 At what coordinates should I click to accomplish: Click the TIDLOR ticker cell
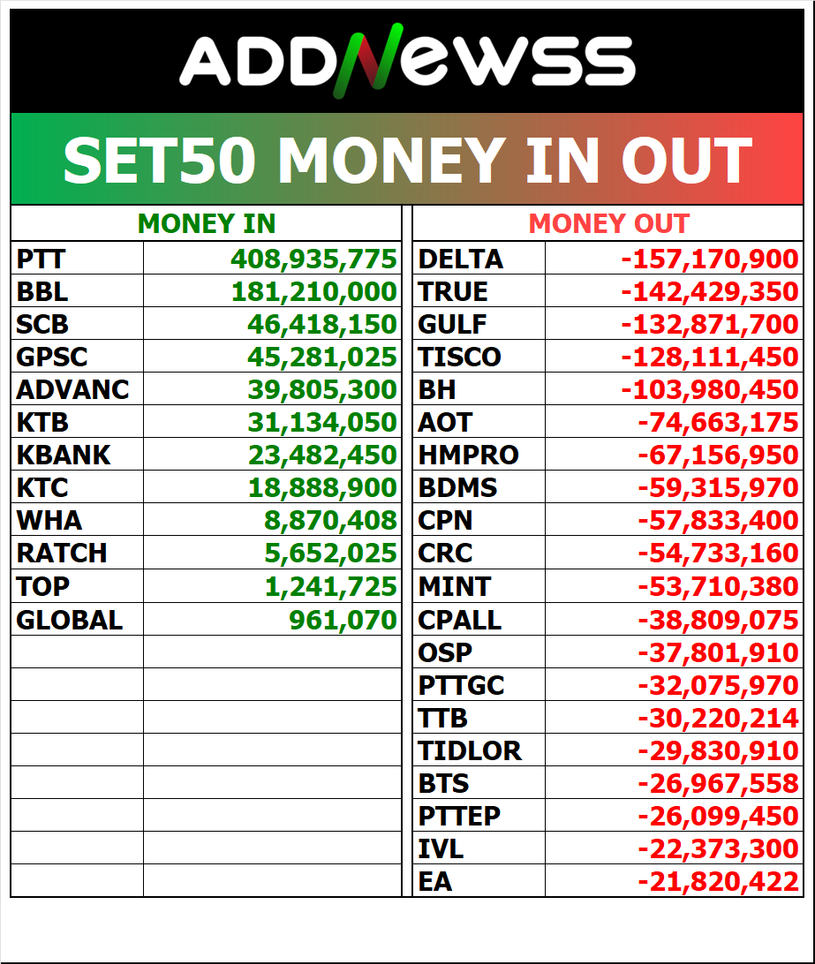click(x=469, y=750)
